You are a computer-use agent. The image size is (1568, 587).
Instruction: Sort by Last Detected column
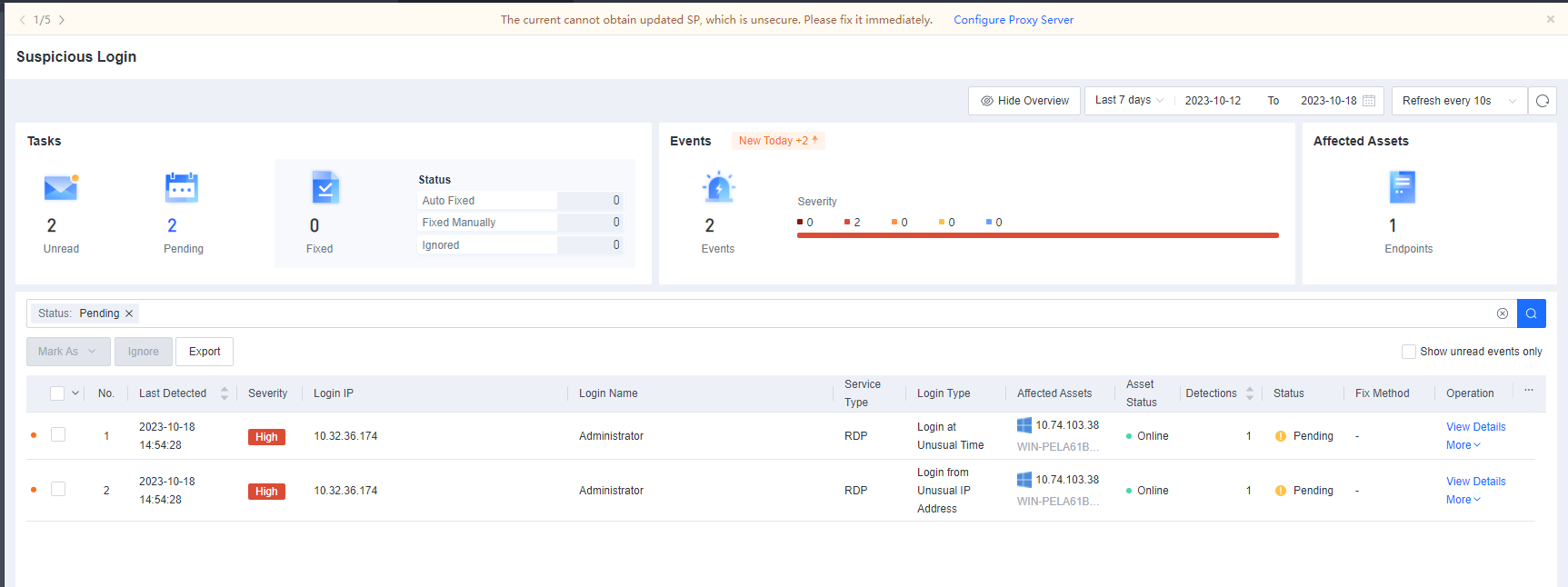(x=225, y=393)
